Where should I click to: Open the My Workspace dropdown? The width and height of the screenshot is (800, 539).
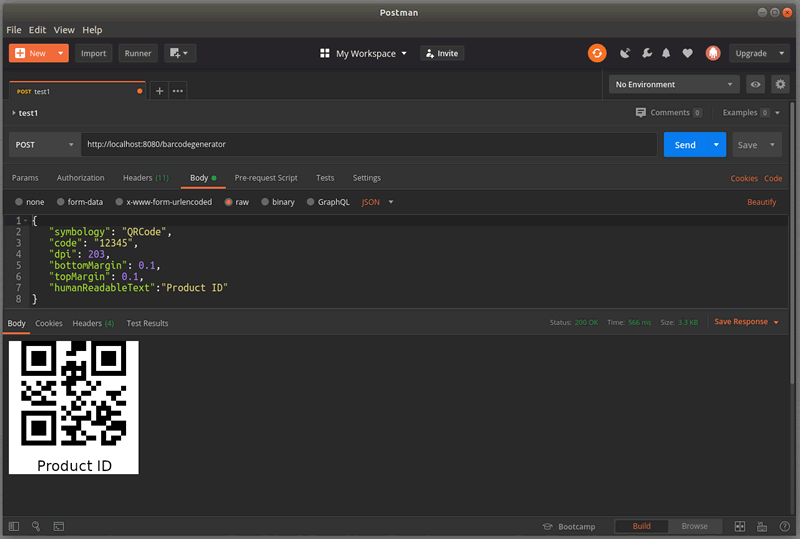pos(371,53)
